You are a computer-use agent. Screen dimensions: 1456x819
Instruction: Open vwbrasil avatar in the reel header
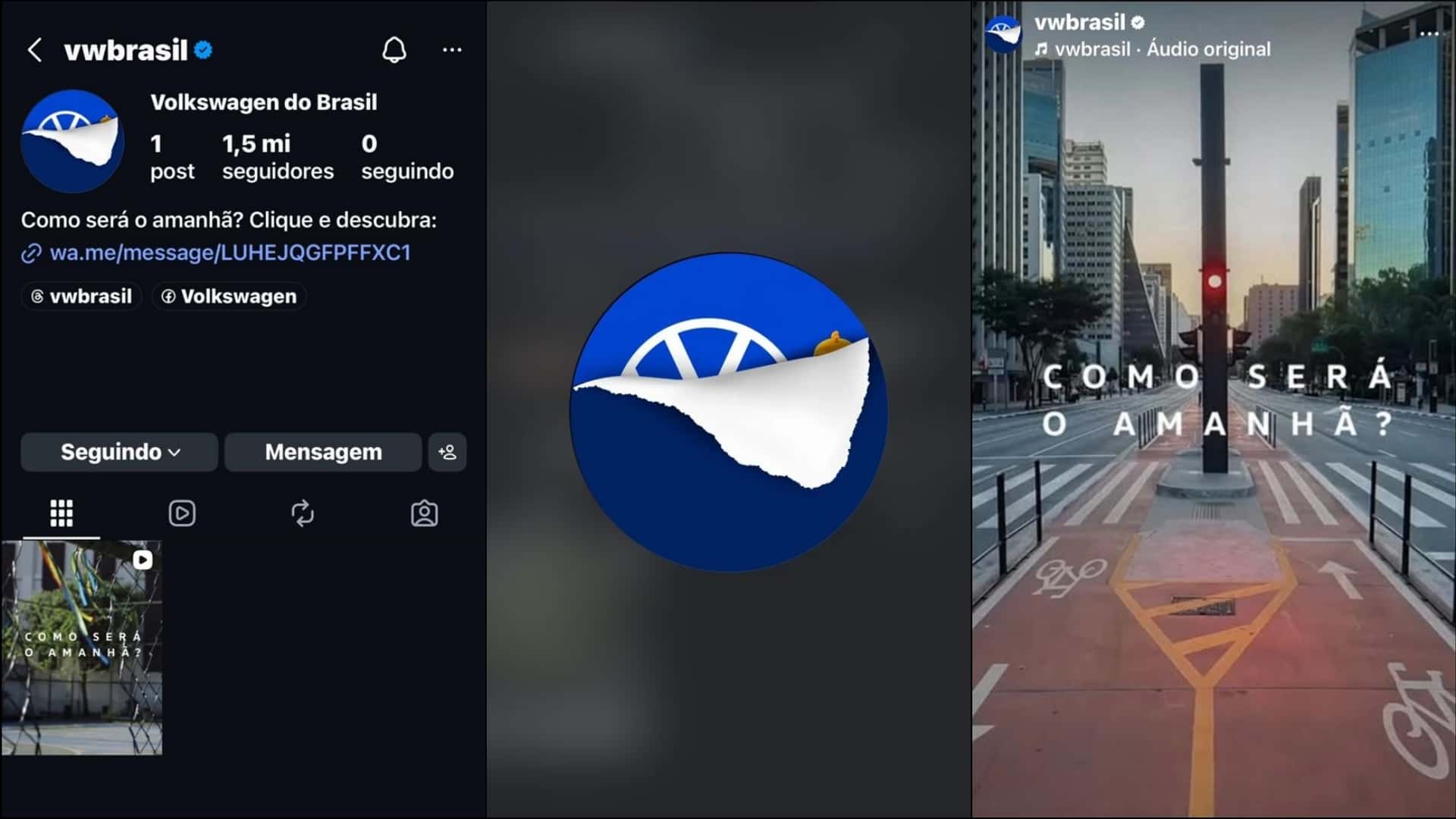click(x=1003, y=34)
